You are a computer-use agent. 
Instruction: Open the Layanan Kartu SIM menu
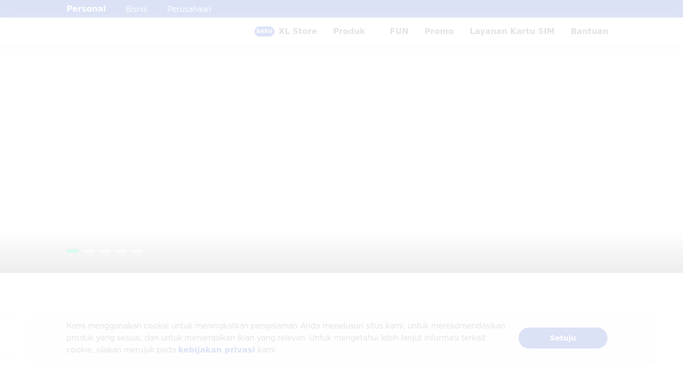coord(512,31)
